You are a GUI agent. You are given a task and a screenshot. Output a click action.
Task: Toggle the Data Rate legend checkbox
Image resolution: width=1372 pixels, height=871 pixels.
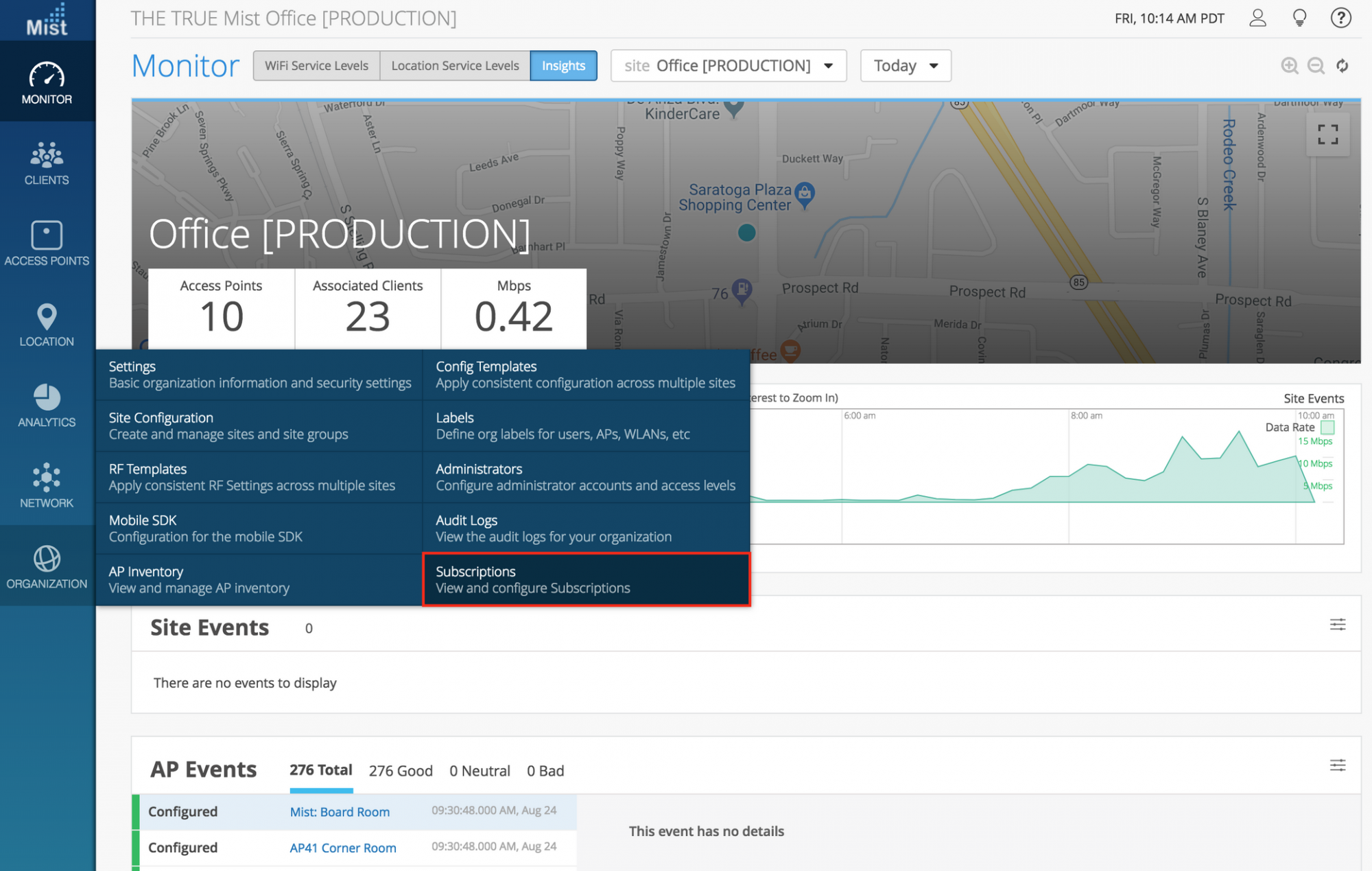[1327, 427]
